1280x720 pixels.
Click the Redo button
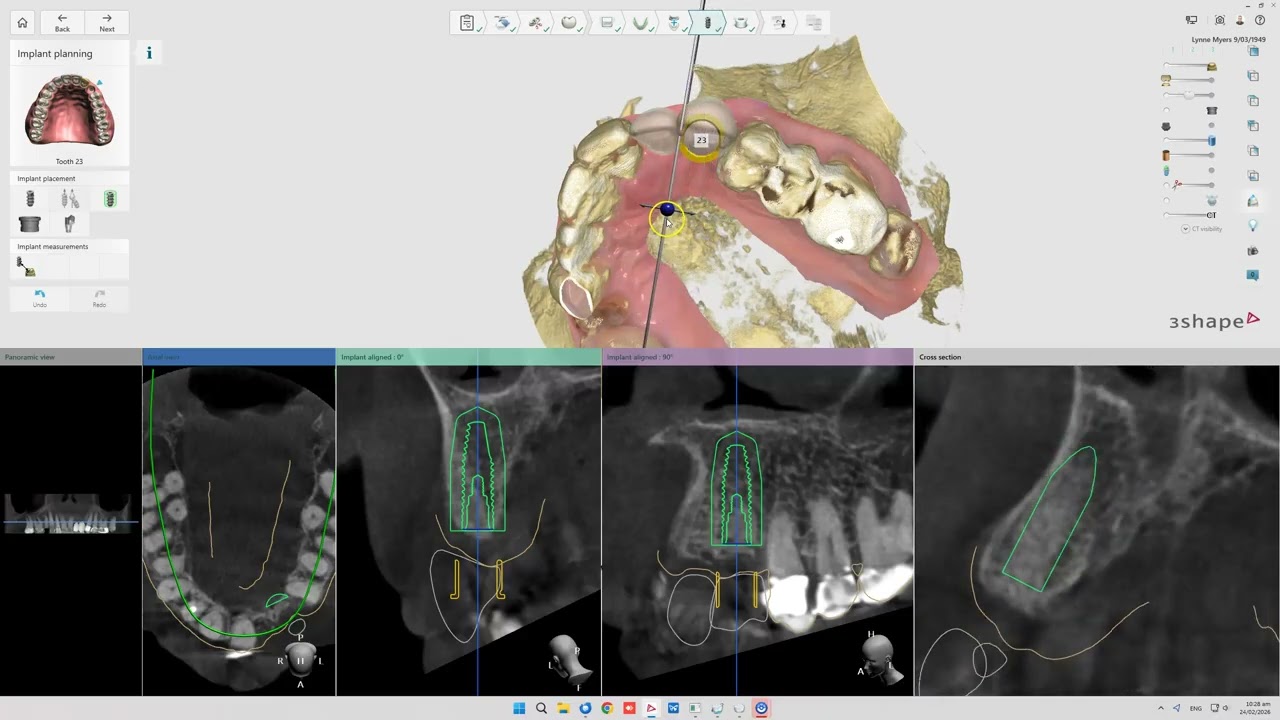(99, 298)
